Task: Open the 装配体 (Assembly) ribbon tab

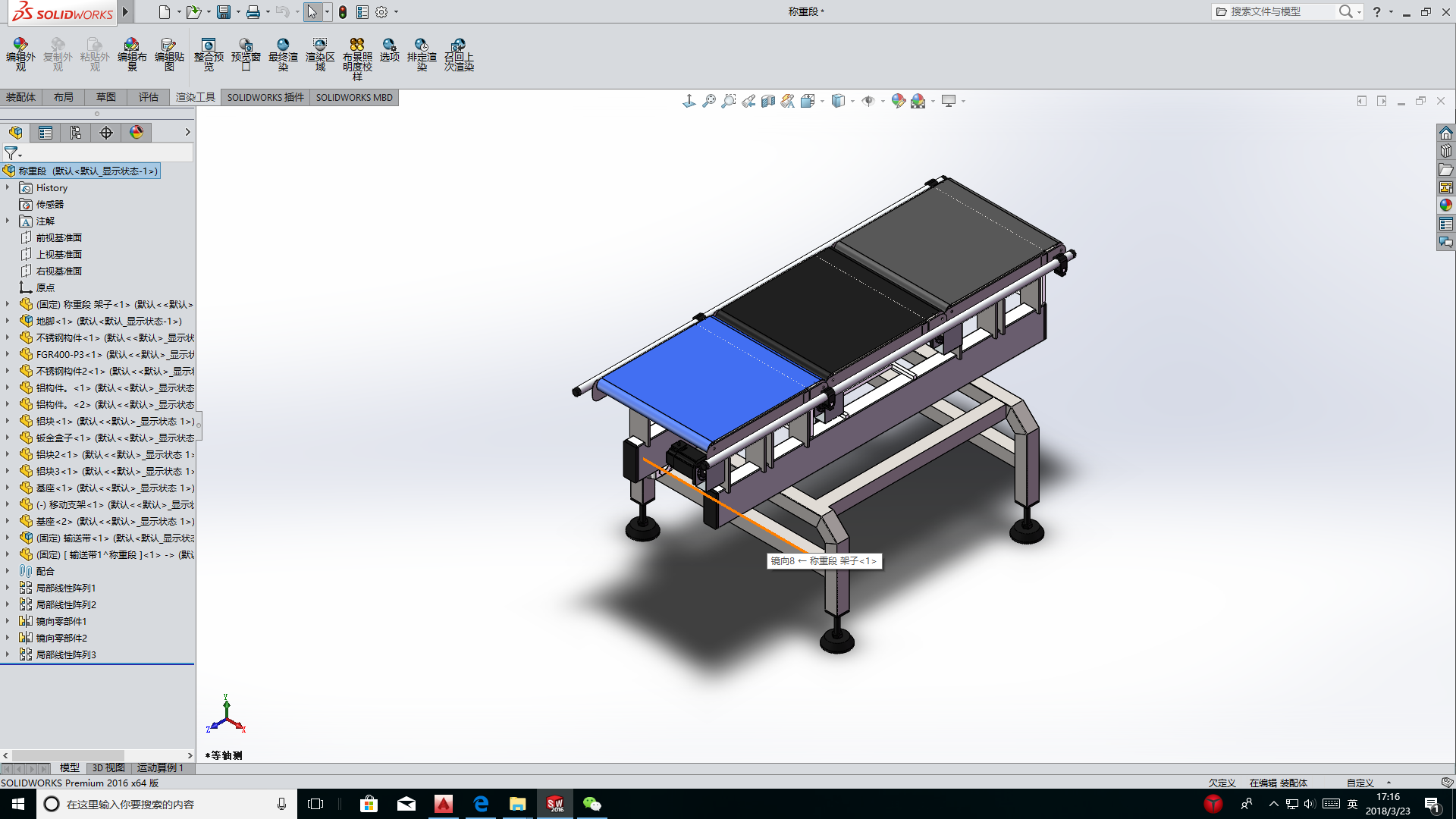Action: point(21,97)
